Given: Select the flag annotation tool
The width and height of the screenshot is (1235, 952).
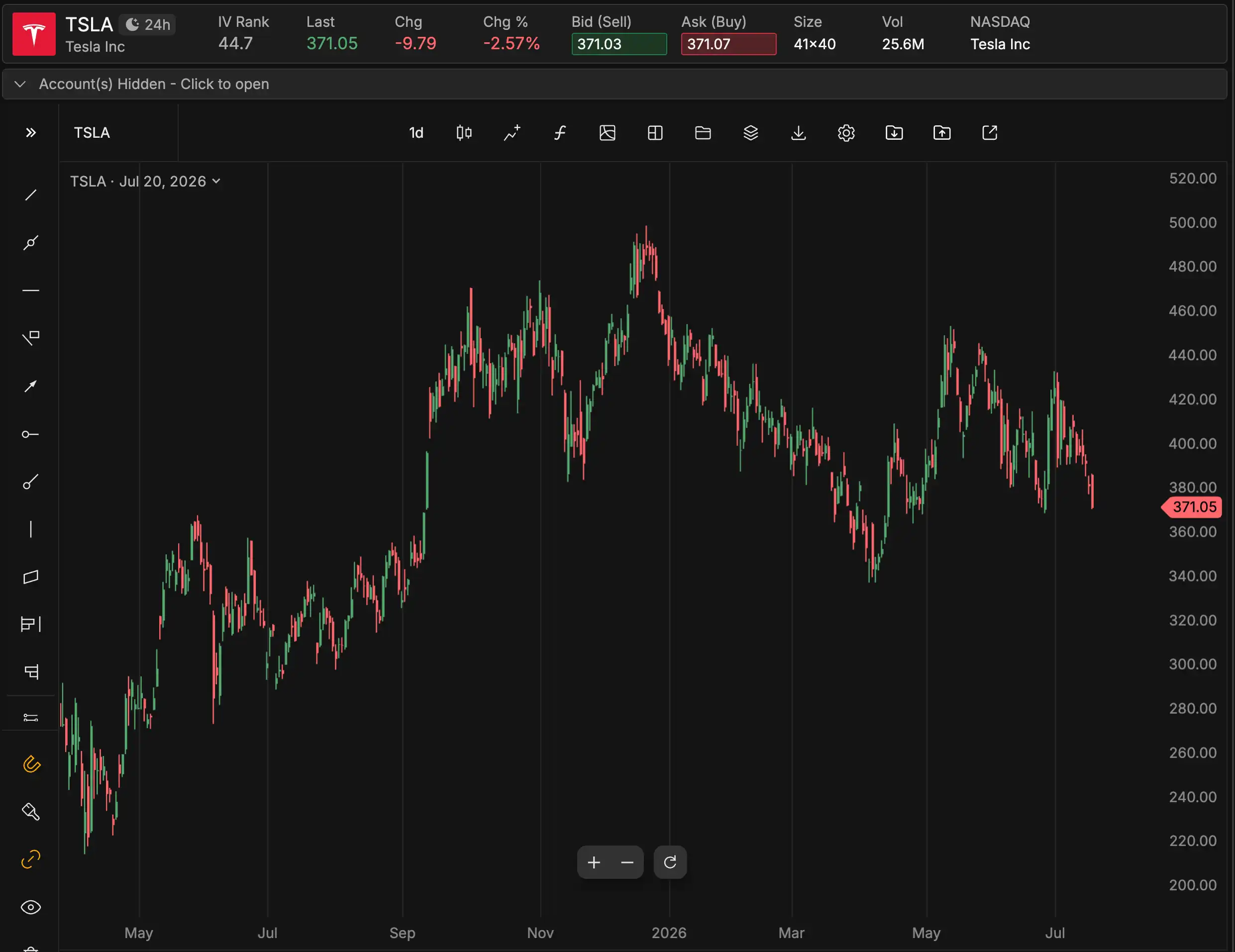Looking at the screenshot, I should (x=30, y=338).
